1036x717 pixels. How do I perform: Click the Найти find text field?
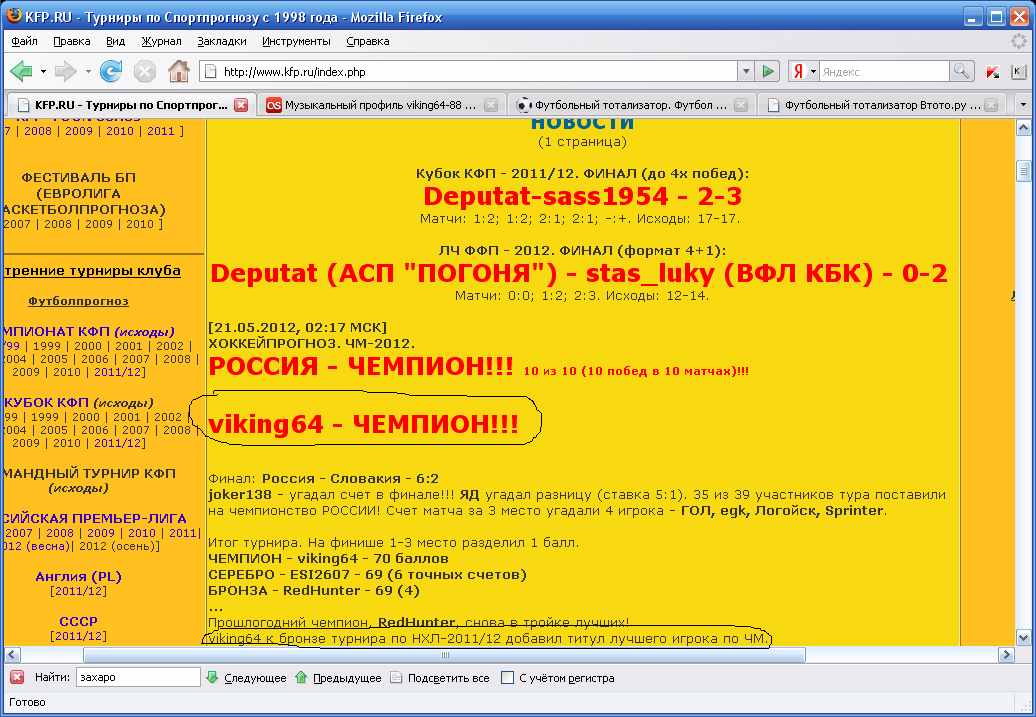point(137,677)
